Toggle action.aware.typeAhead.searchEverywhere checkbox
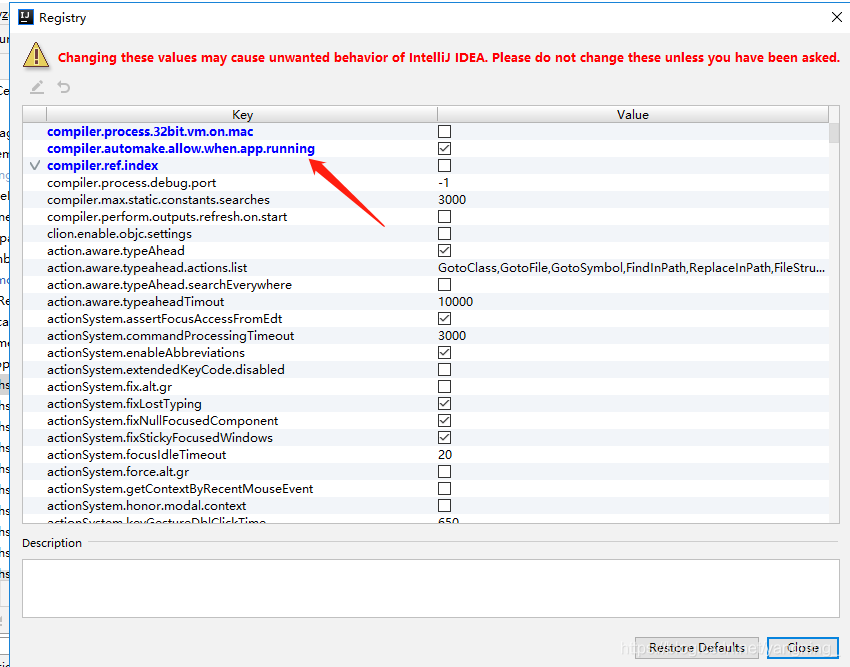850x667 pixels. point(445,285)
